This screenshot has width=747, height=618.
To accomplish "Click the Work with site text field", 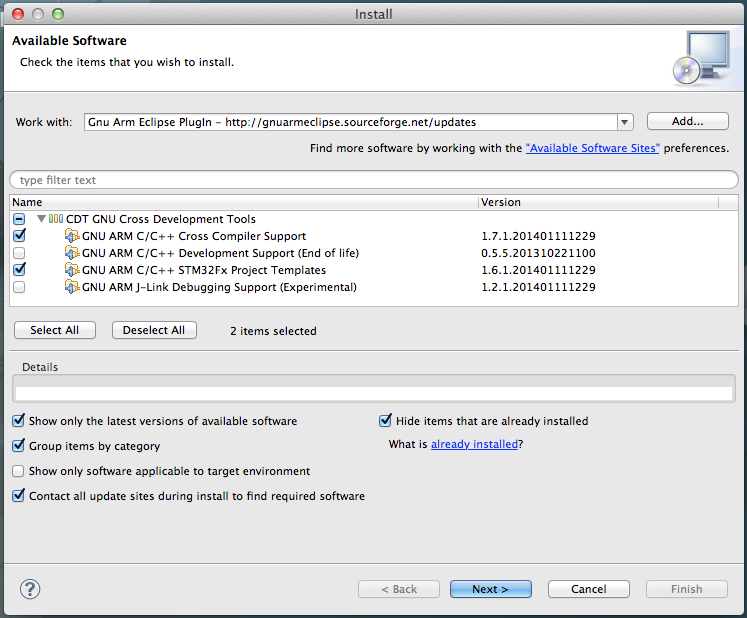I will coord(351,122).
